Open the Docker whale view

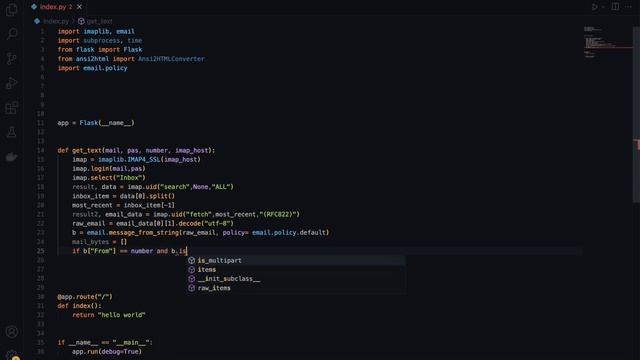click(11, 157)
